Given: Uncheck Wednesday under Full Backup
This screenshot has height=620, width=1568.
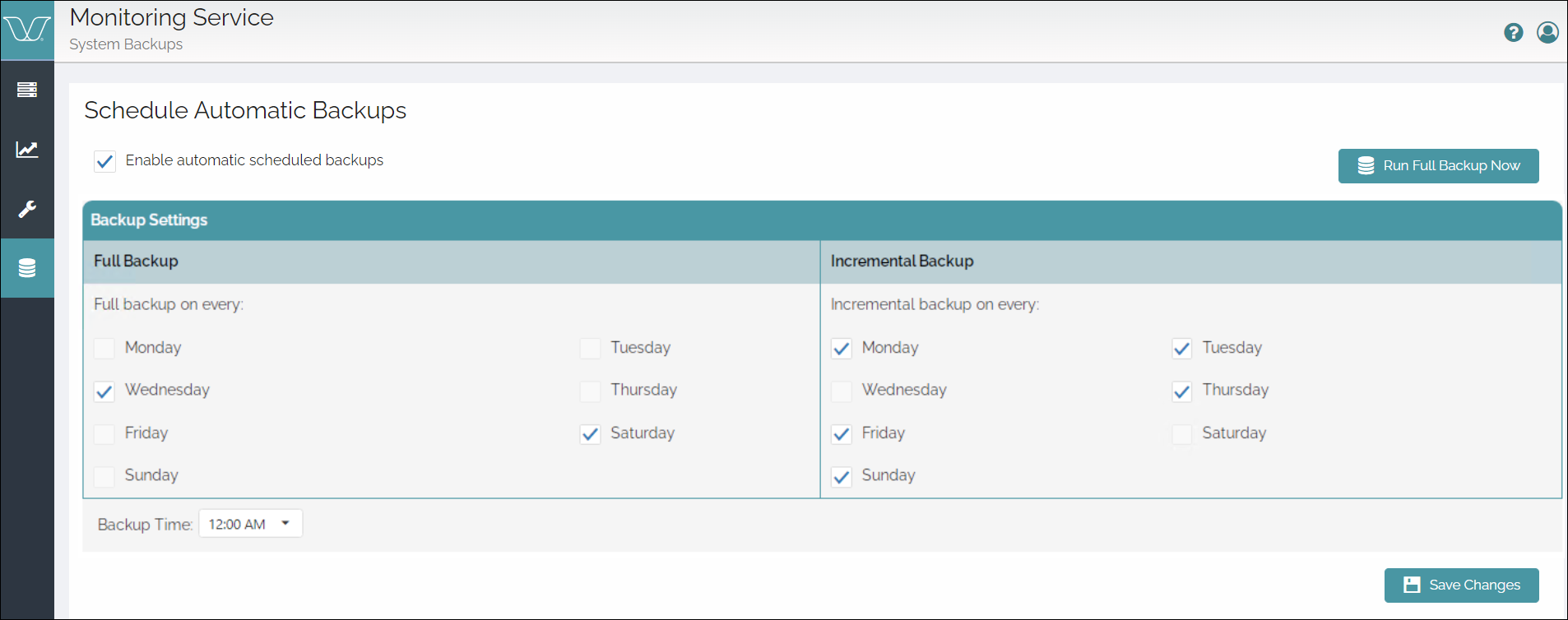Looking at the screenshot, I should click(x=104, y=391).
